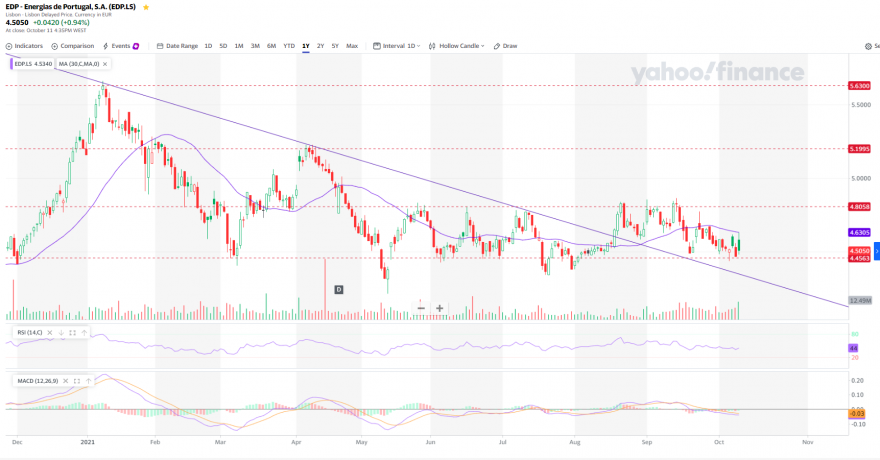Activate the Draw tool
The height and width of the screenshot is (460, 880).
tap(505, 46)
